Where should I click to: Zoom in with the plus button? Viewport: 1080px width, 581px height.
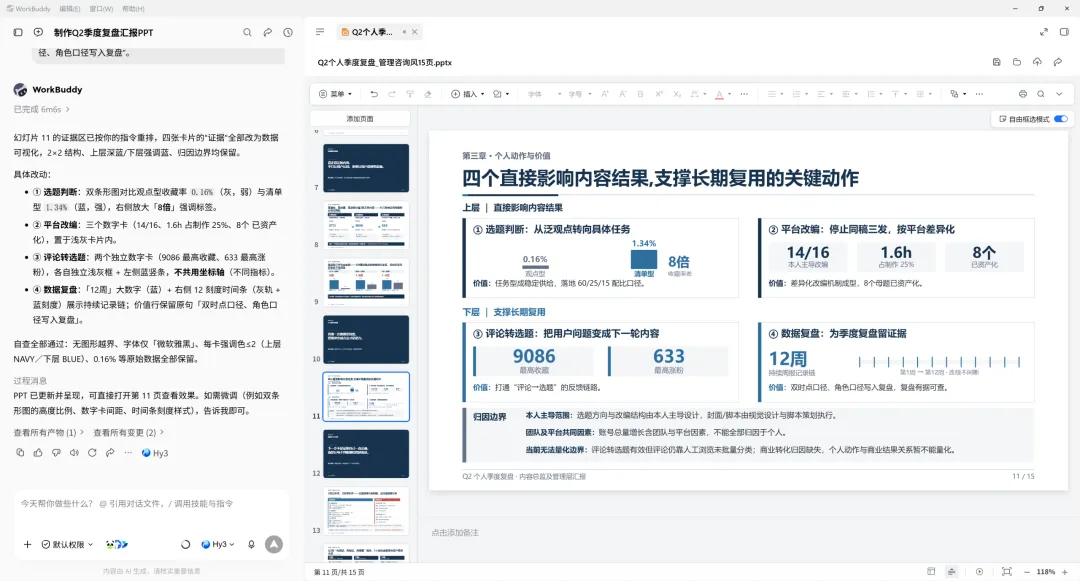point(1065,572)
